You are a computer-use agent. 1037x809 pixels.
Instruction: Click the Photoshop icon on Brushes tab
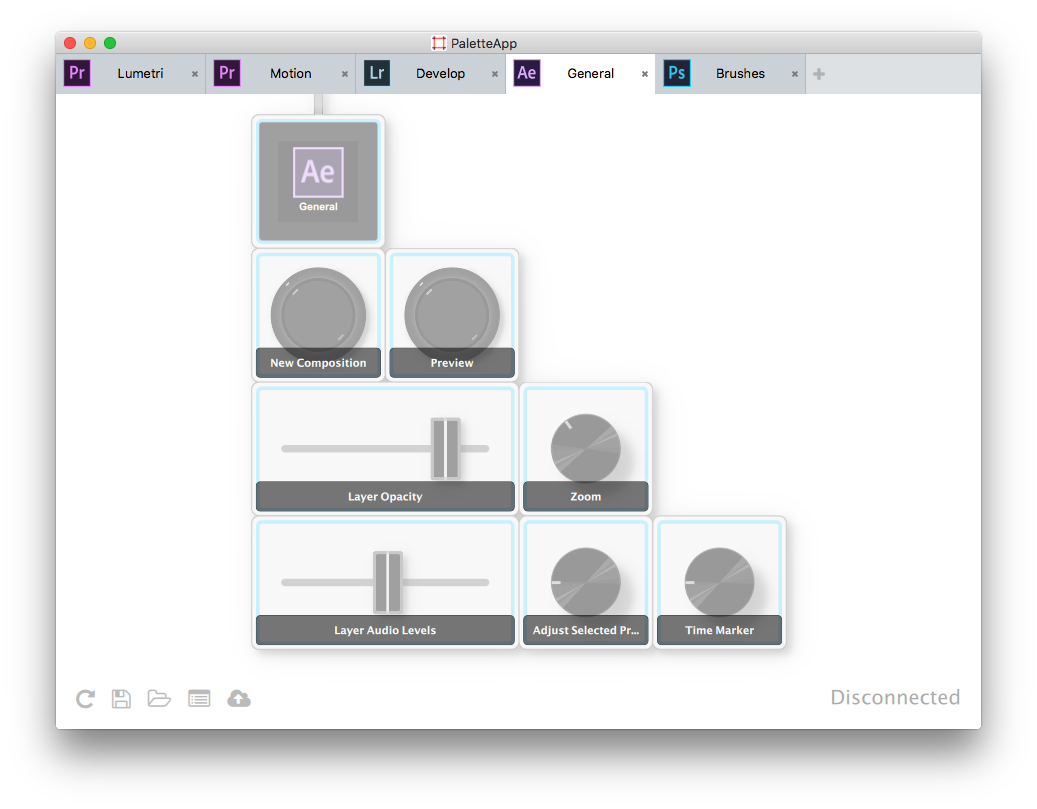pos(677,73)
